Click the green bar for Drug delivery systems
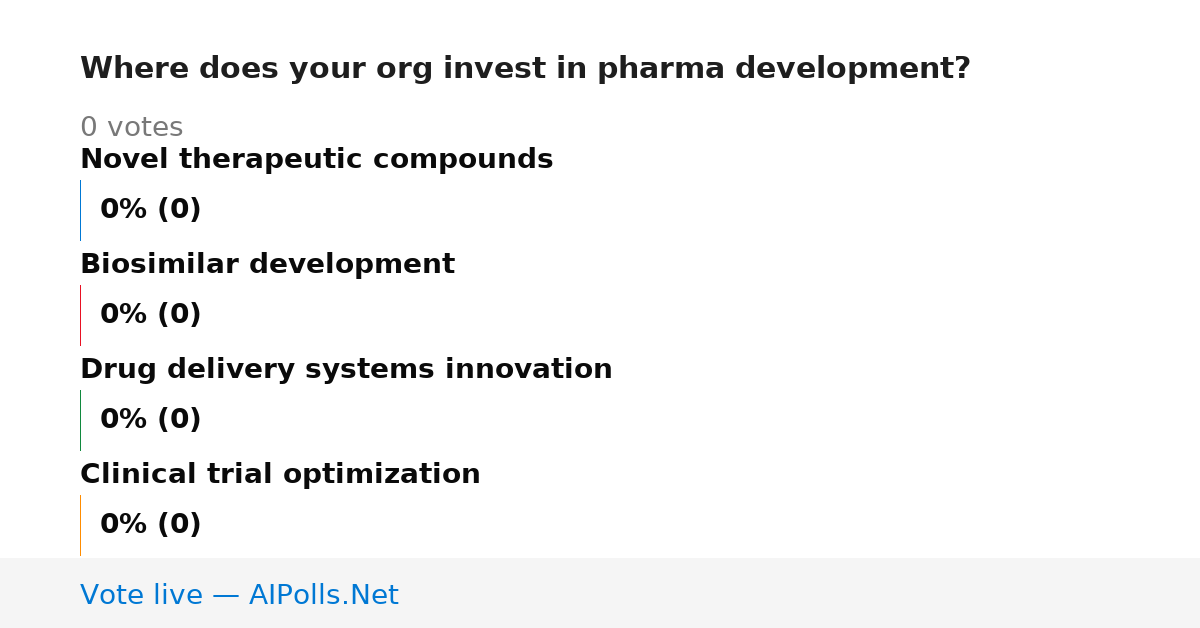Image resolution: width=1200 pixels, height=628 pixels. [81, 420]
